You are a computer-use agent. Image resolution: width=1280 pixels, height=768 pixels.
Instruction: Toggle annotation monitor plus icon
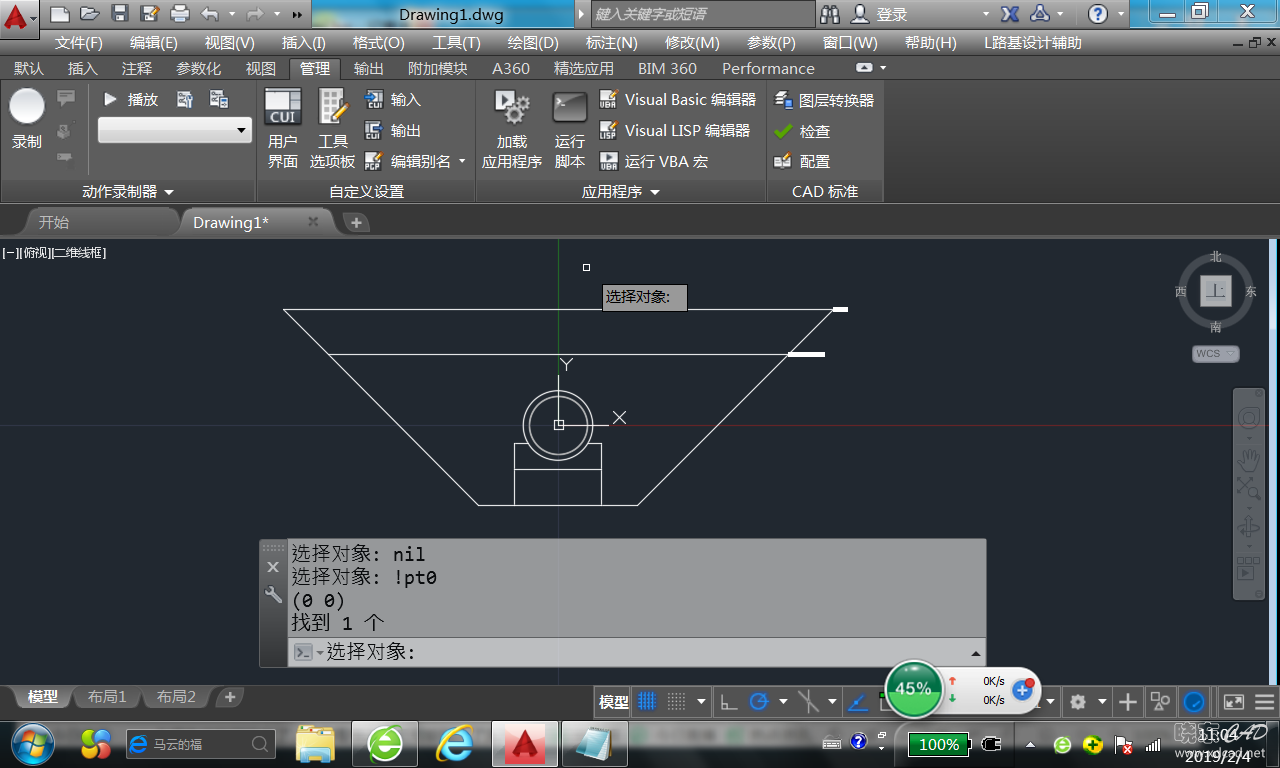(1128, 702)
